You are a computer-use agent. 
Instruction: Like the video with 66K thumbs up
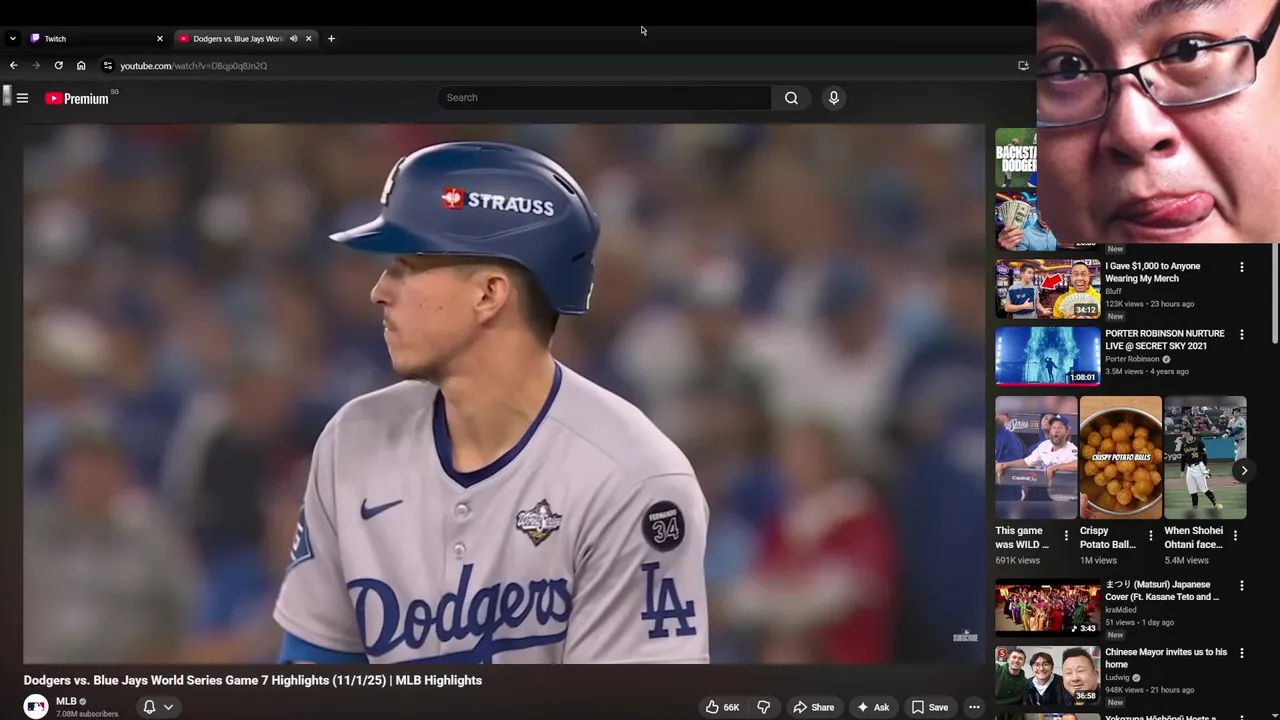click(722, 707)
